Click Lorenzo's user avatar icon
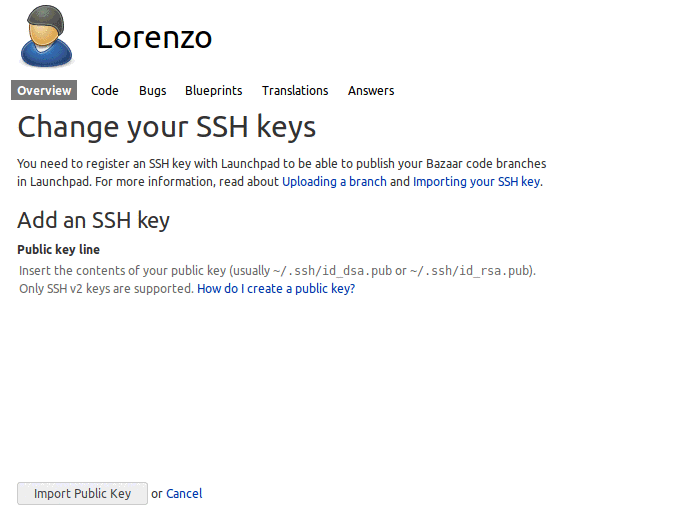Viewport: 675px width, 532px height. [x=46, y=37]
